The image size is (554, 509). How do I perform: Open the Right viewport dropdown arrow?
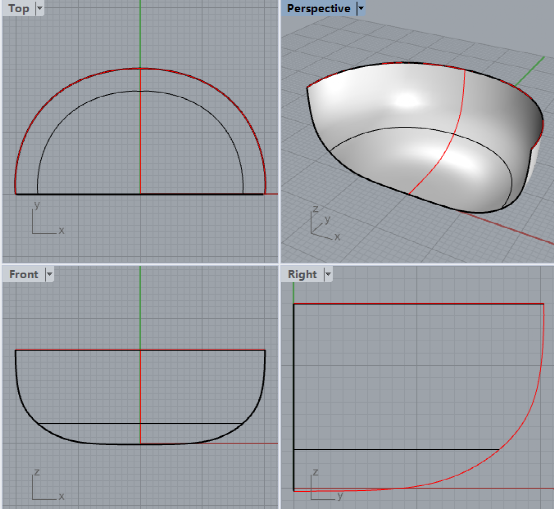click(x=328, y=274)
